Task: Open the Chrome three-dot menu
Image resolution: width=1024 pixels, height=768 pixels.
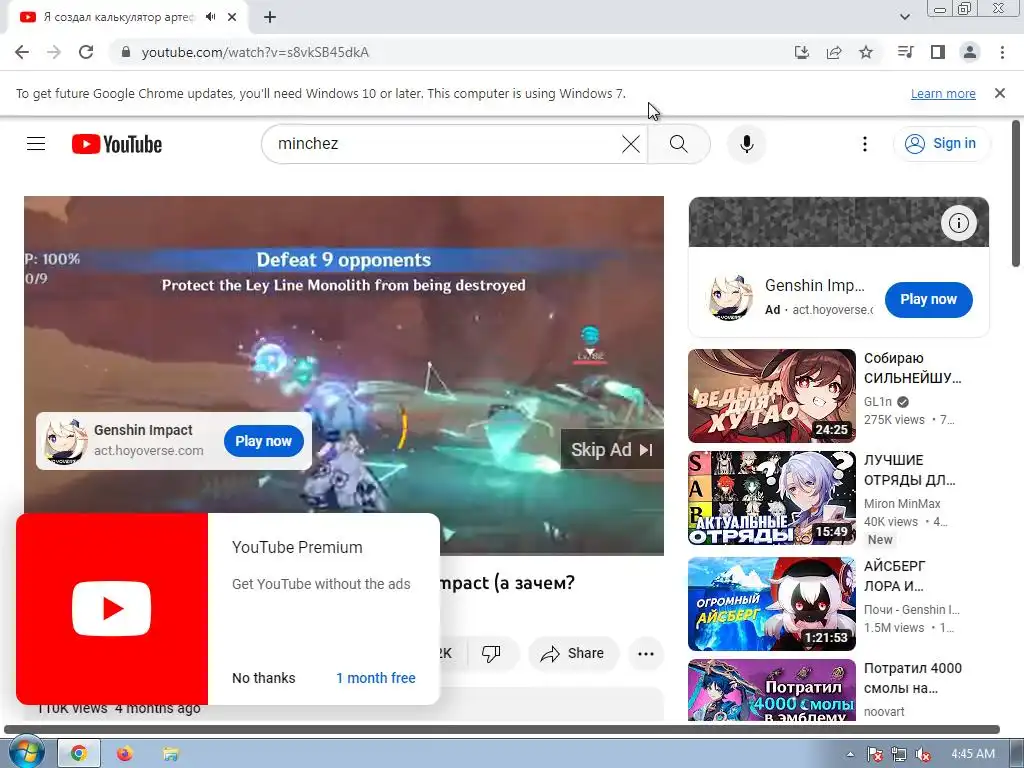Action: point(1002,52)
